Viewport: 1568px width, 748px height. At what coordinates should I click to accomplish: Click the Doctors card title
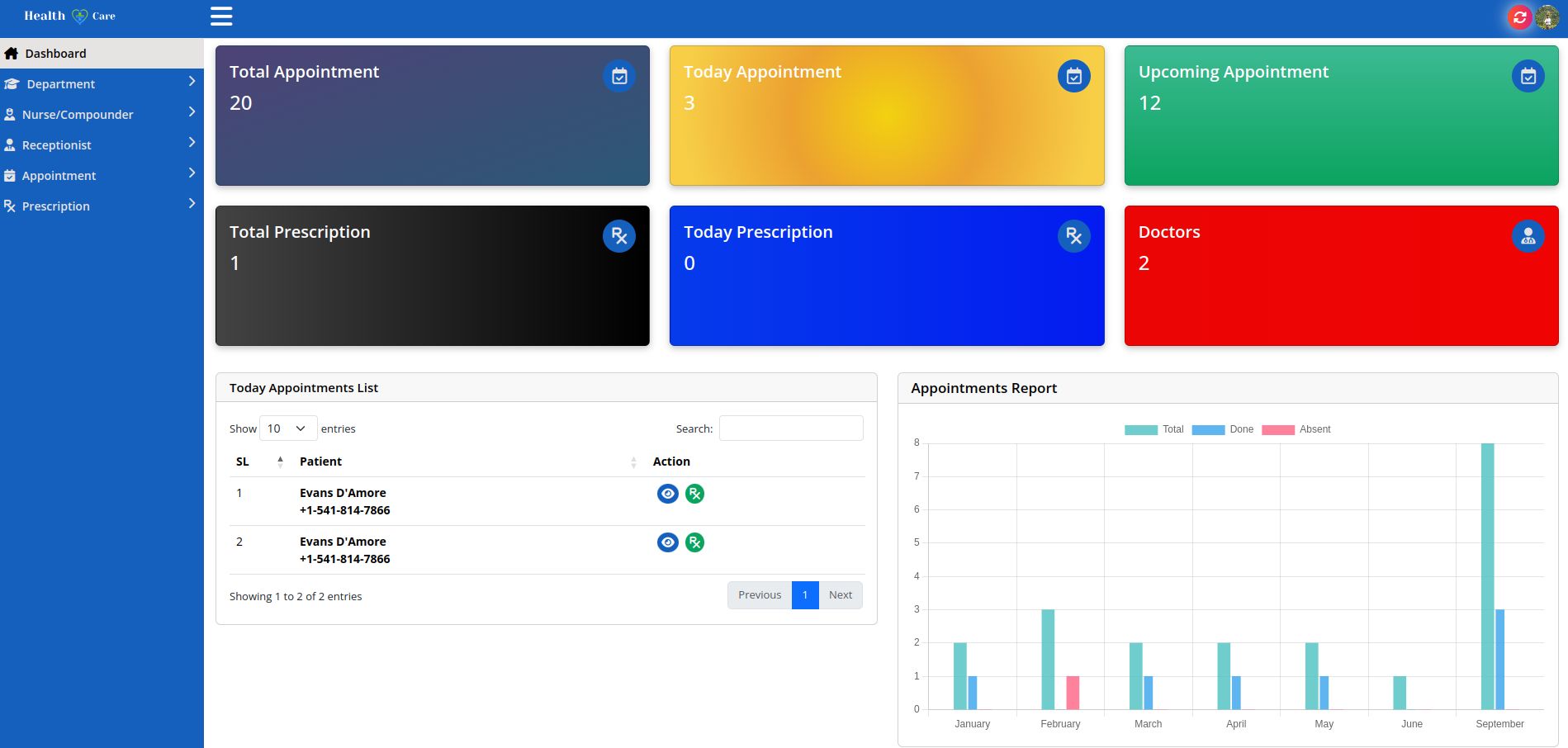pyautogui.click(x=1169, y=232)
